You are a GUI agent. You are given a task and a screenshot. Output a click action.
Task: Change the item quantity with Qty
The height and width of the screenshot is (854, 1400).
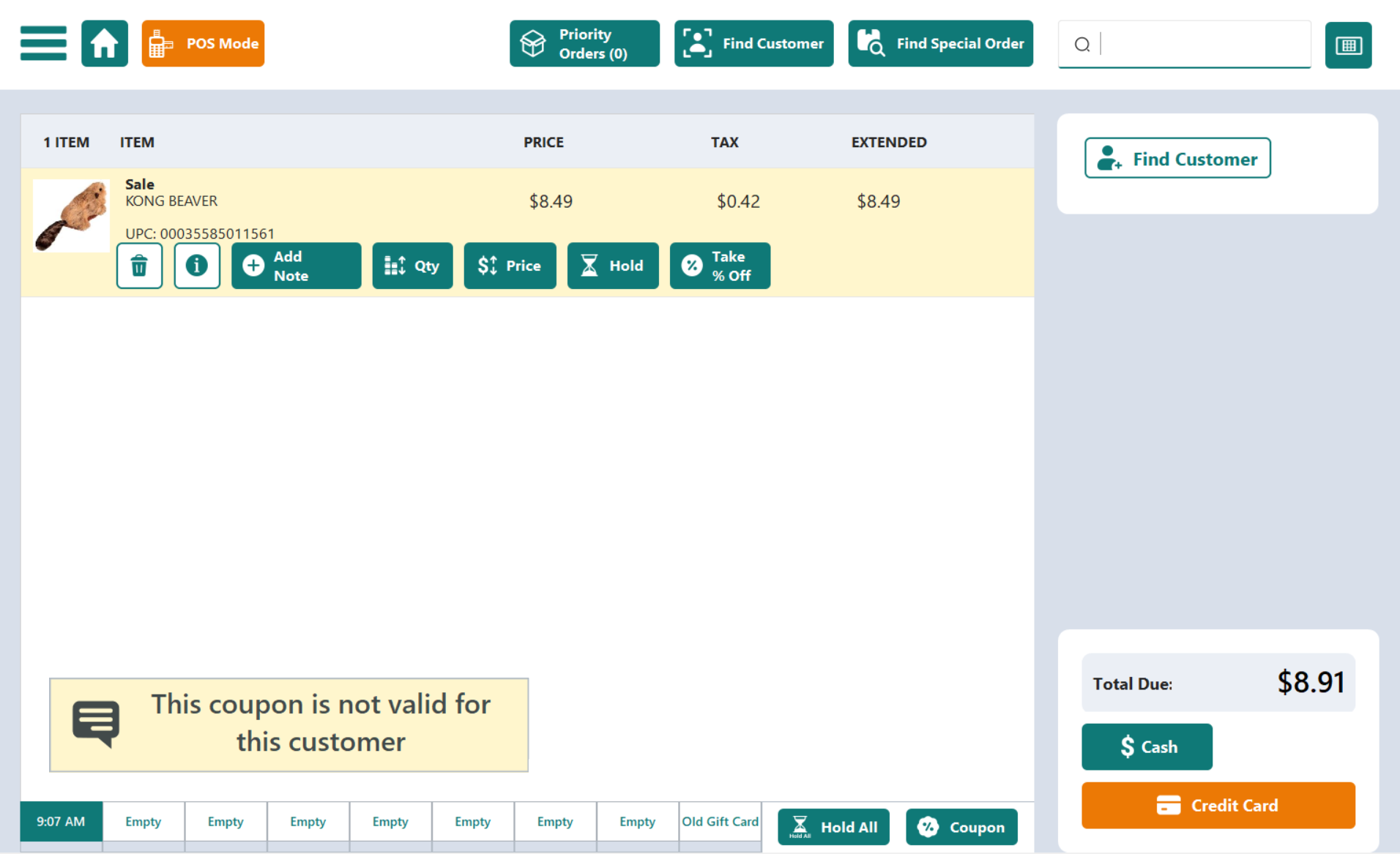coord(412,266)
